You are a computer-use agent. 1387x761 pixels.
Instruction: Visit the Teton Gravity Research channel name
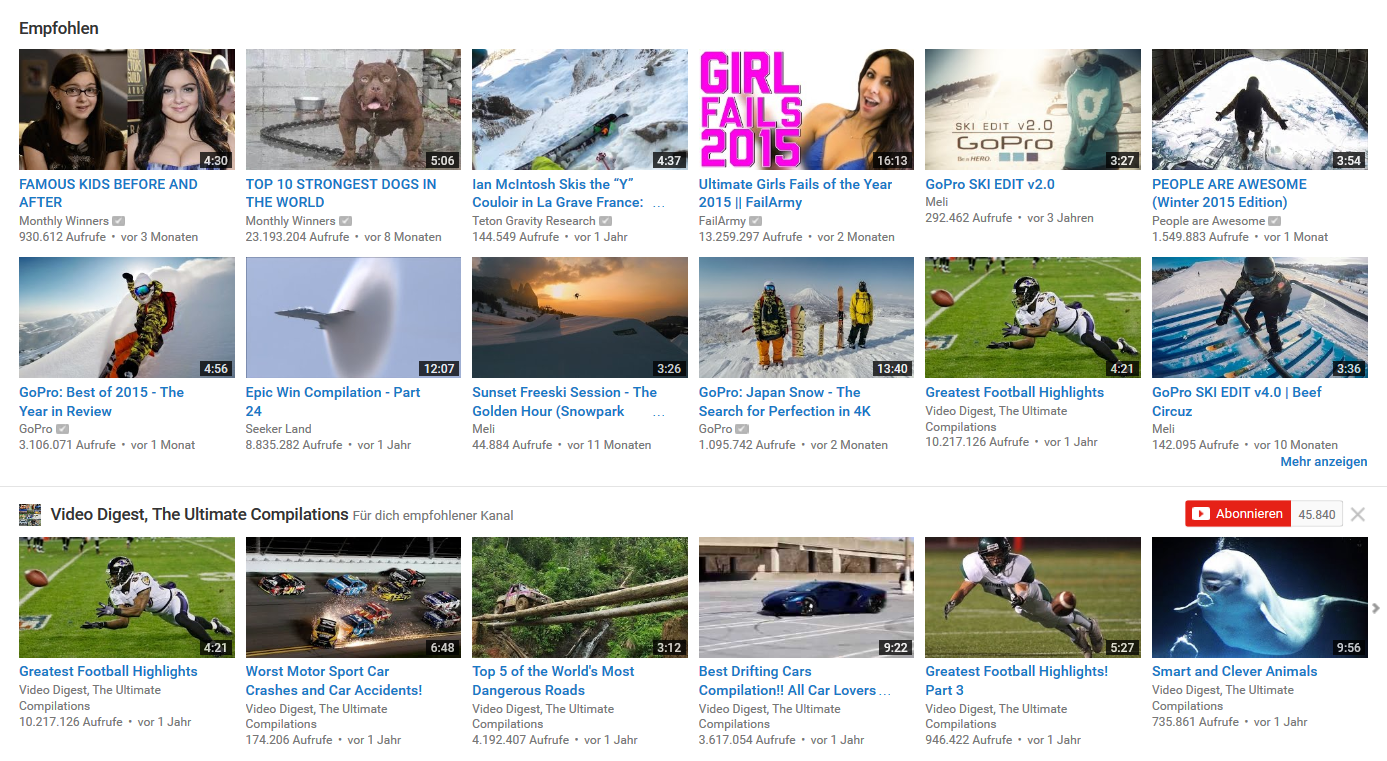[x=534, y=221]
